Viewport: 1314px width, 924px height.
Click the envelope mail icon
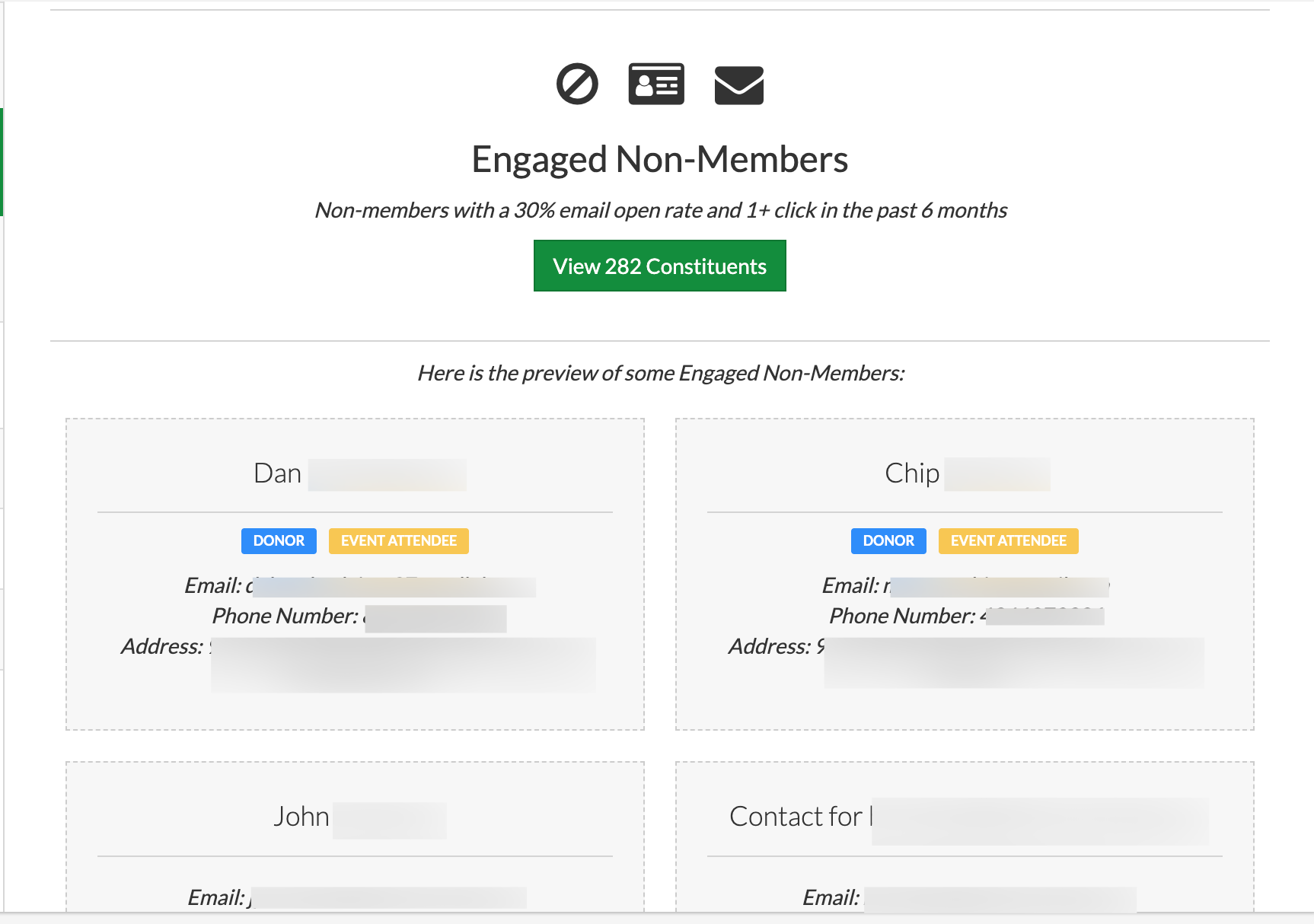pos(738,84)
